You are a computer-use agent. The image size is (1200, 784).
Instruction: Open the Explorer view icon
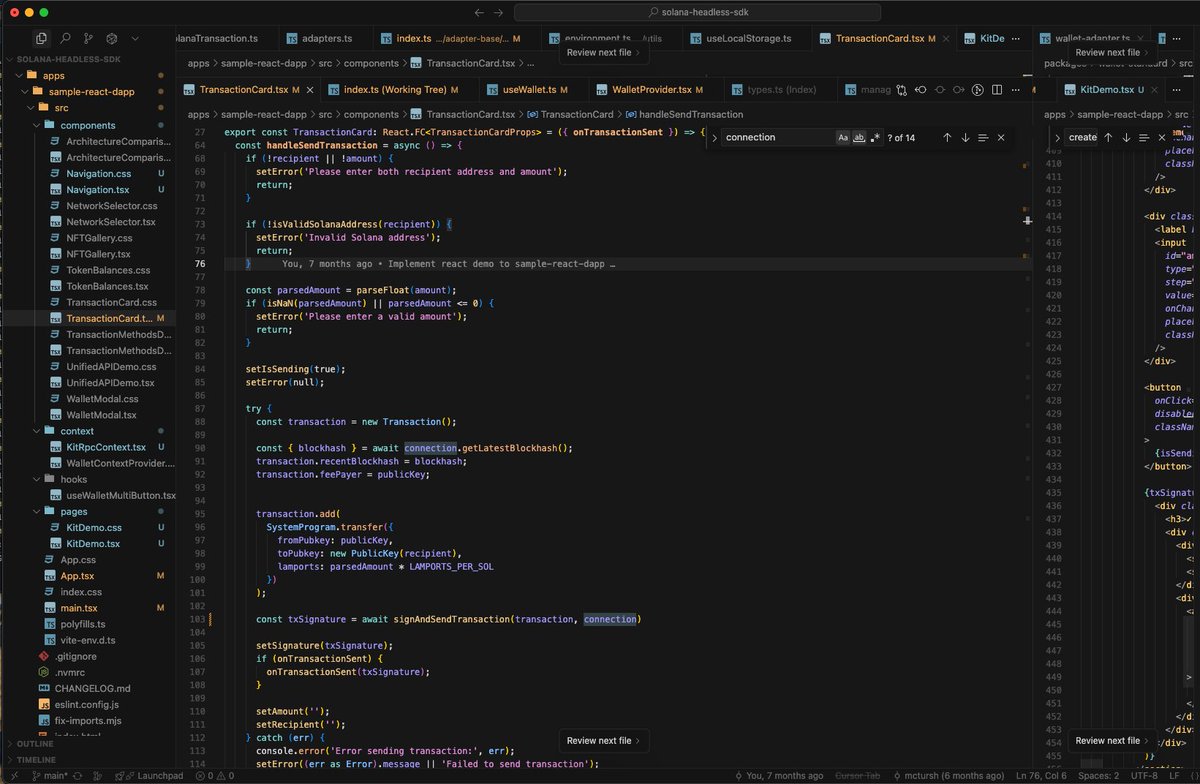tap(41, 39)
